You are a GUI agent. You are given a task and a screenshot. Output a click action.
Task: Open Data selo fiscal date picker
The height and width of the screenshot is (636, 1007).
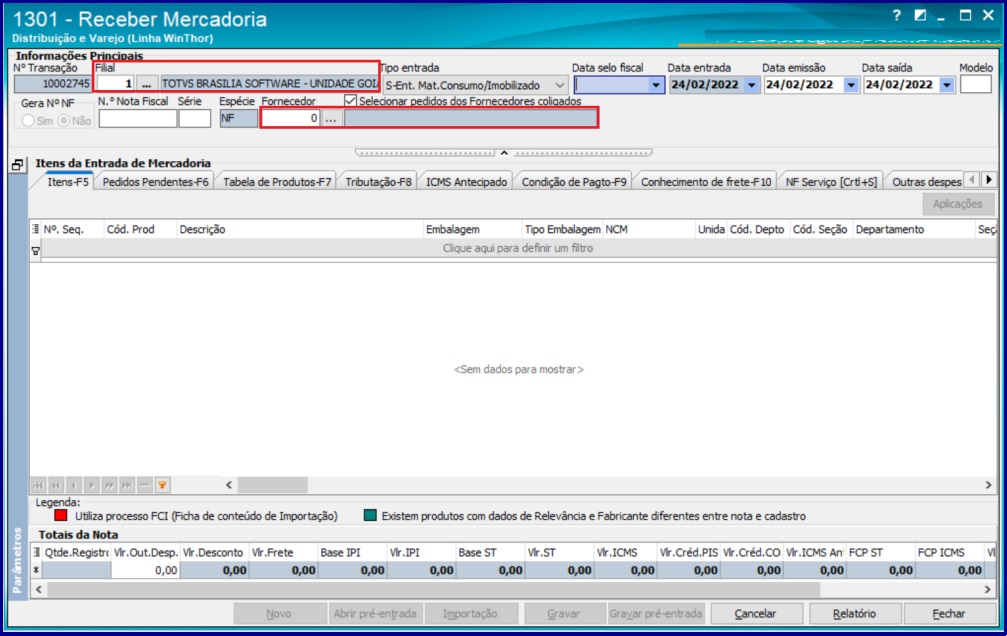point(656,85)
